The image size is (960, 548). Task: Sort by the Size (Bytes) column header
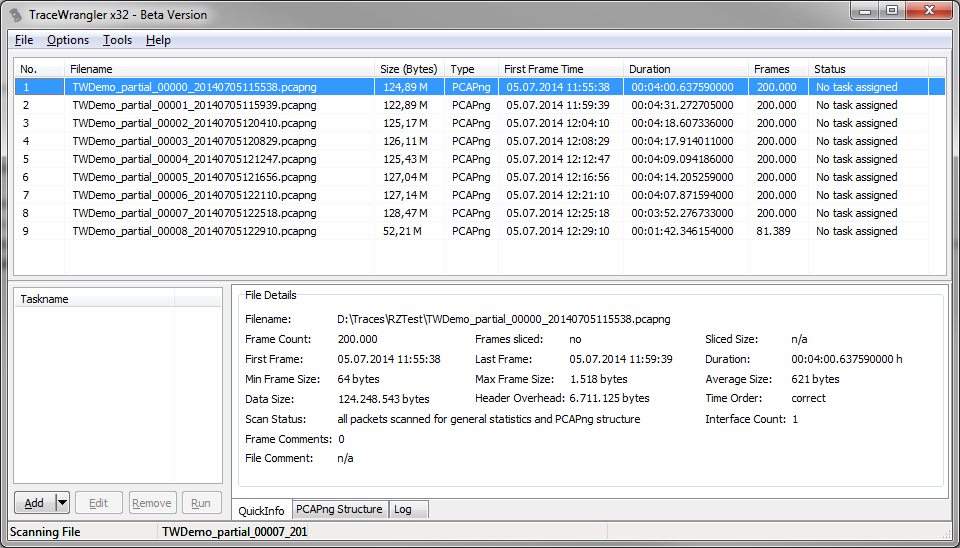[x=410, y=69]
